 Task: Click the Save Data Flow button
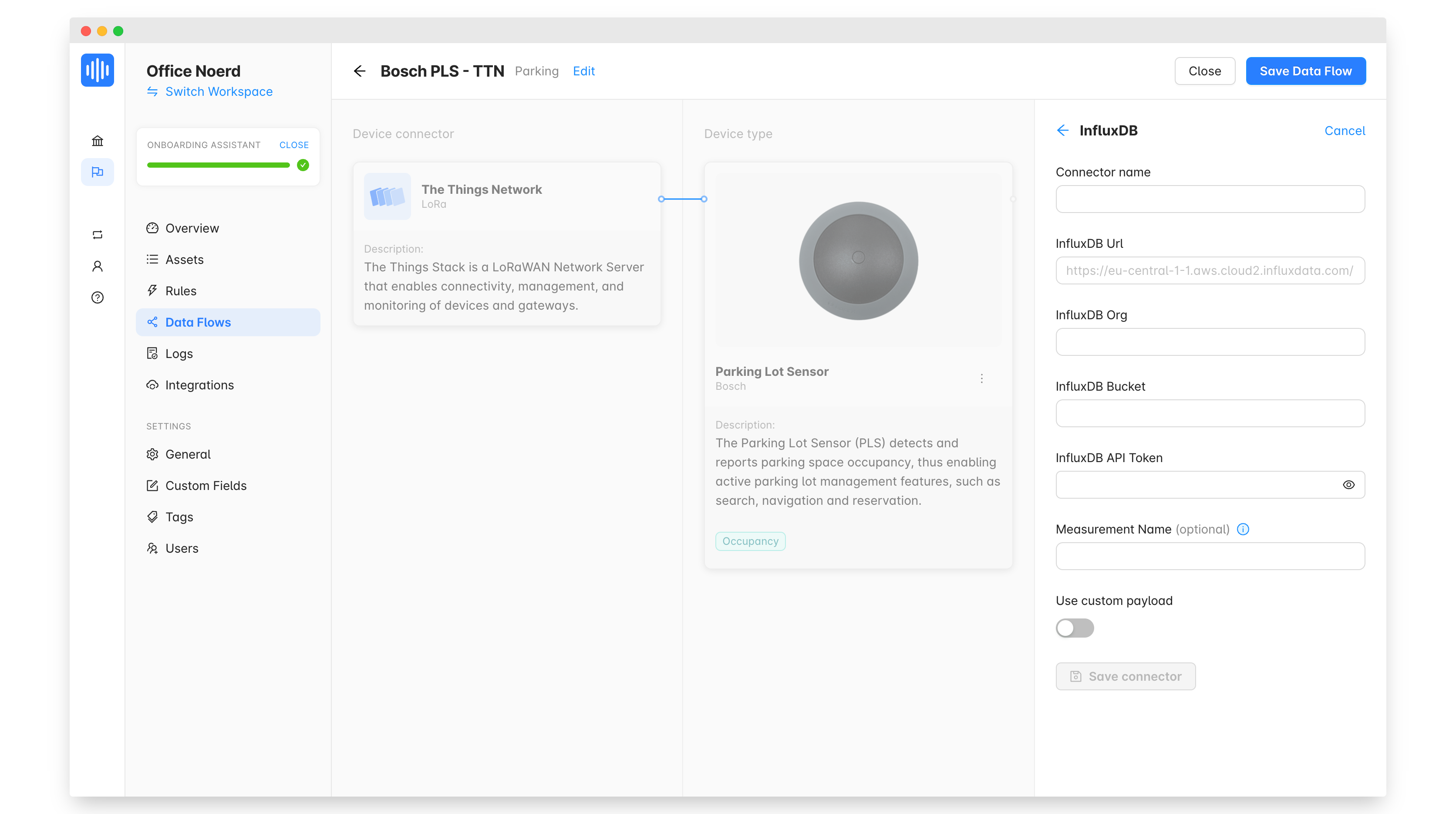1306,71
